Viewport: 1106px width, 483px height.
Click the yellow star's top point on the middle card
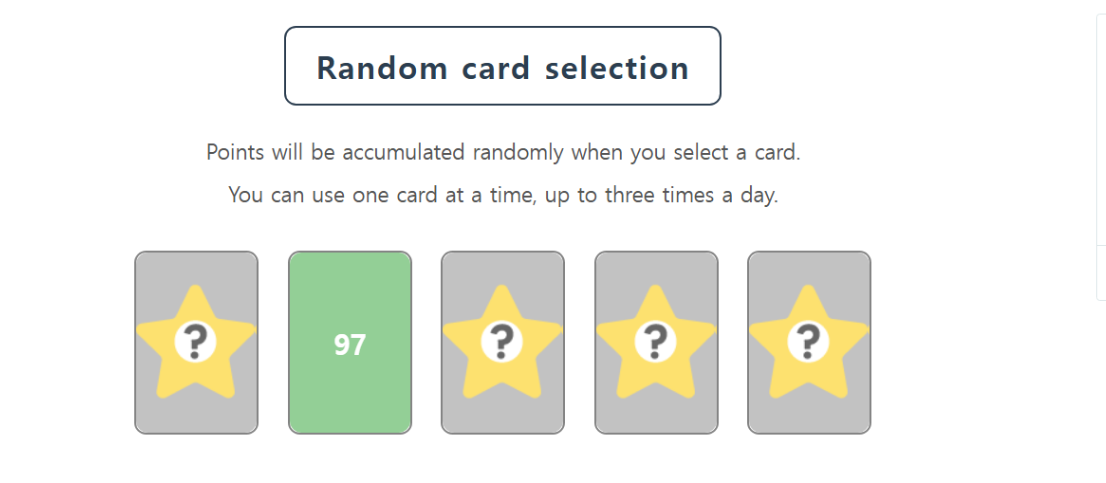coord(502,295)
